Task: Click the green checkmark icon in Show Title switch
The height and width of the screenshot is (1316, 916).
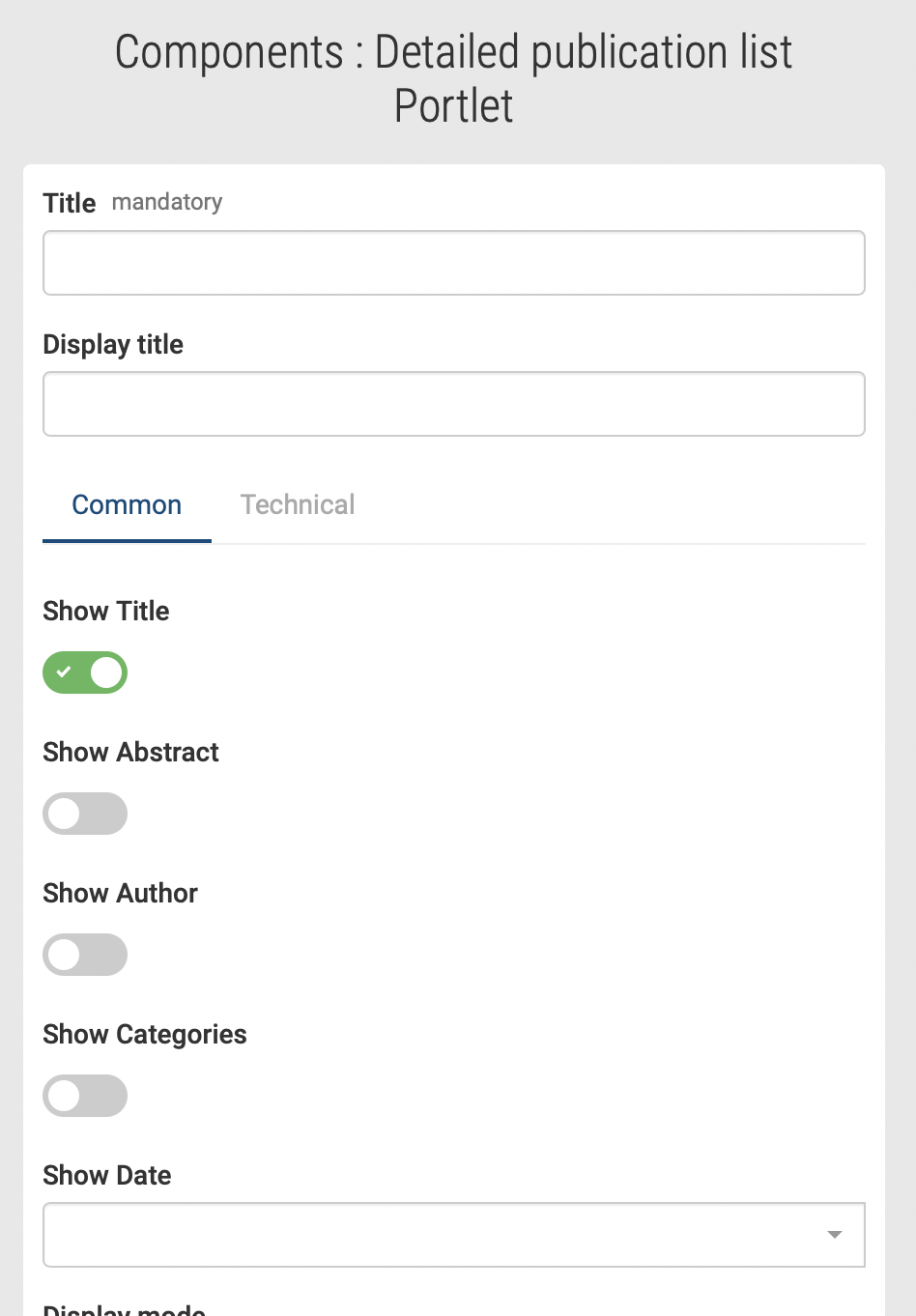Action: click(x=64, y=672)
